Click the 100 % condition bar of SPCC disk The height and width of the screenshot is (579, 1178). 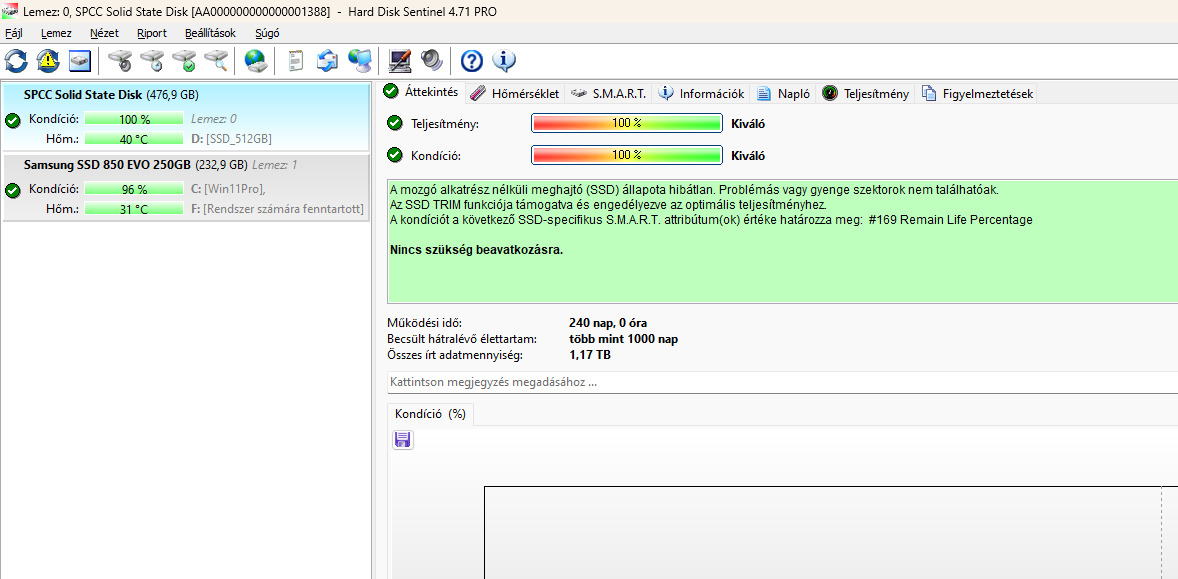point(134,119)
